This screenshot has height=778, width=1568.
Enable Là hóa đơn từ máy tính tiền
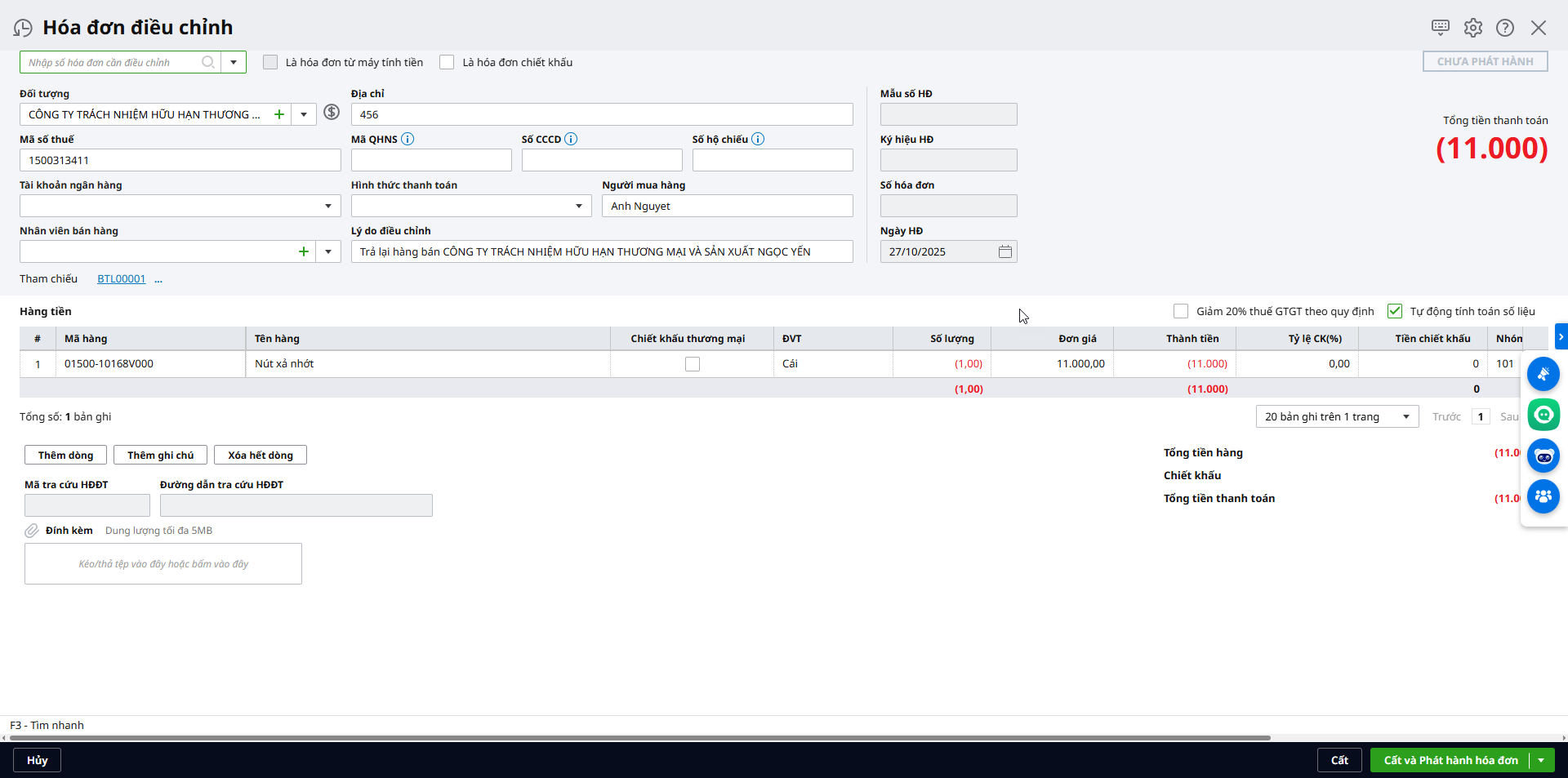click(x=270, y=63)
